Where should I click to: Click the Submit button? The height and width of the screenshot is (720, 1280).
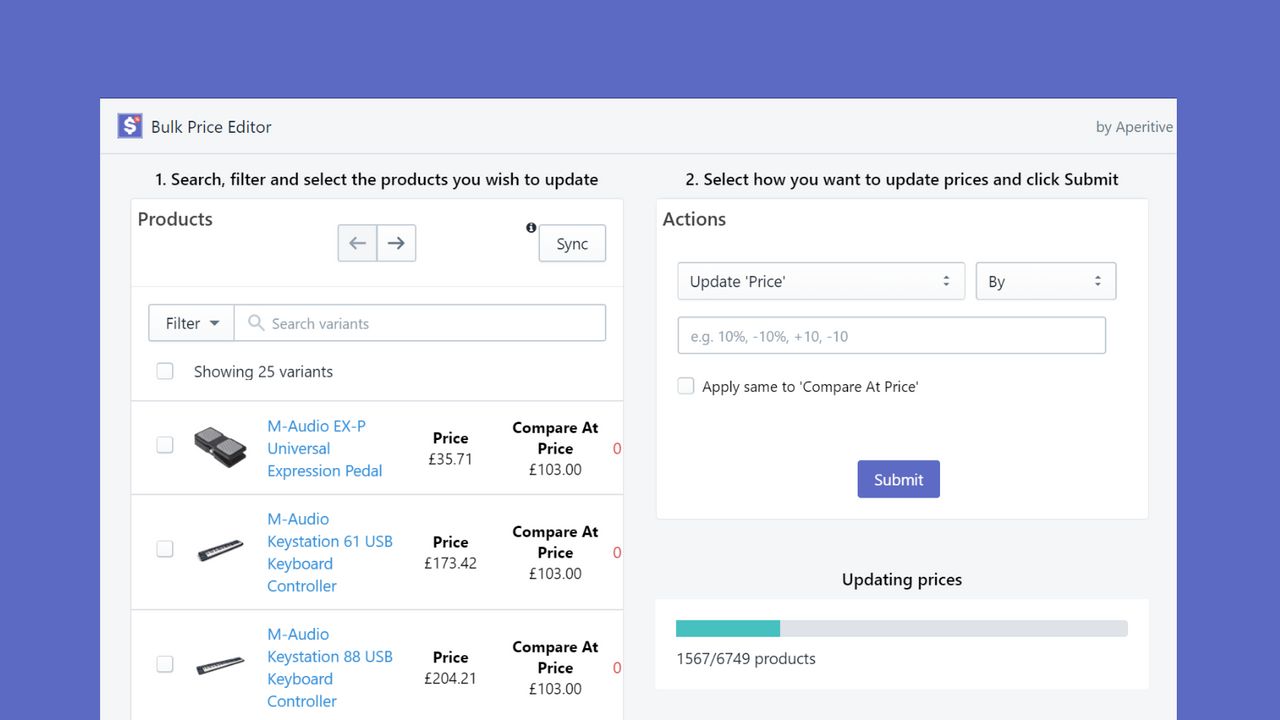click(x=898, y=479)
